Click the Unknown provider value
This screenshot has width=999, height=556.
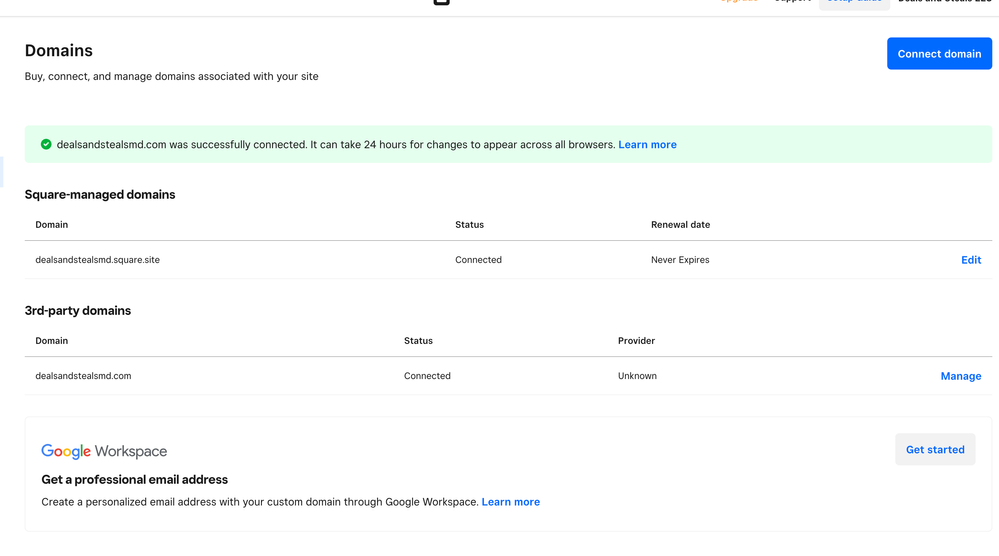click(x=637, y=376)
